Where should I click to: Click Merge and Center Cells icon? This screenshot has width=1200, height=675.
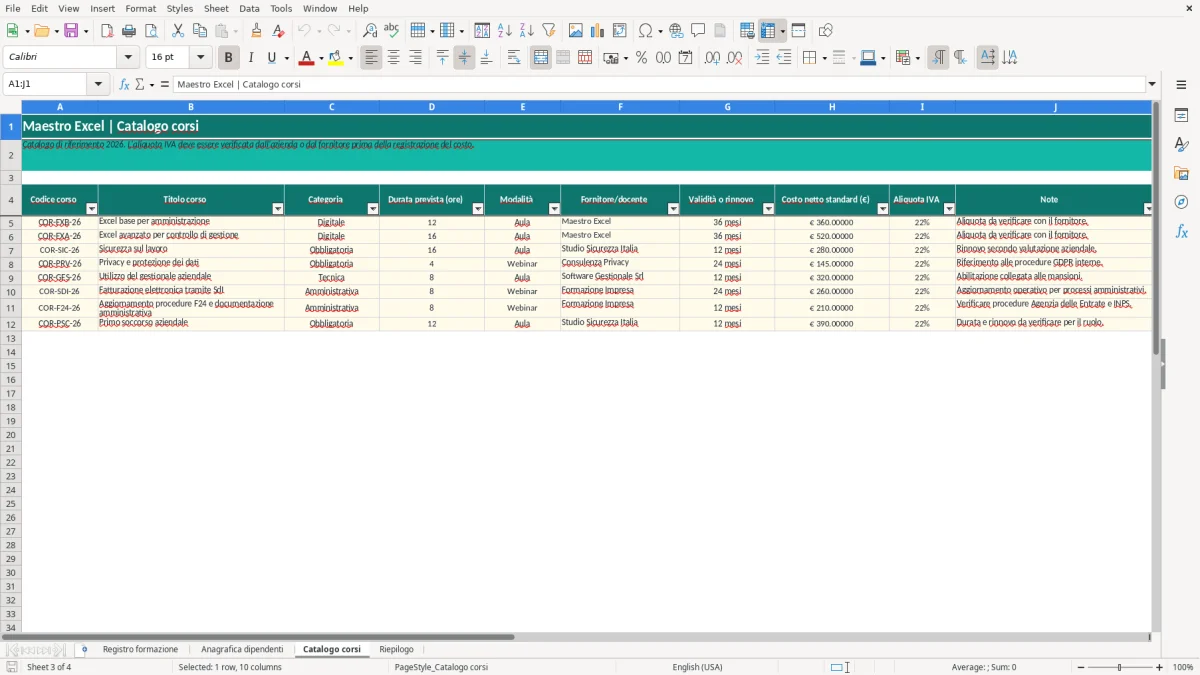[x=541, y=58]
